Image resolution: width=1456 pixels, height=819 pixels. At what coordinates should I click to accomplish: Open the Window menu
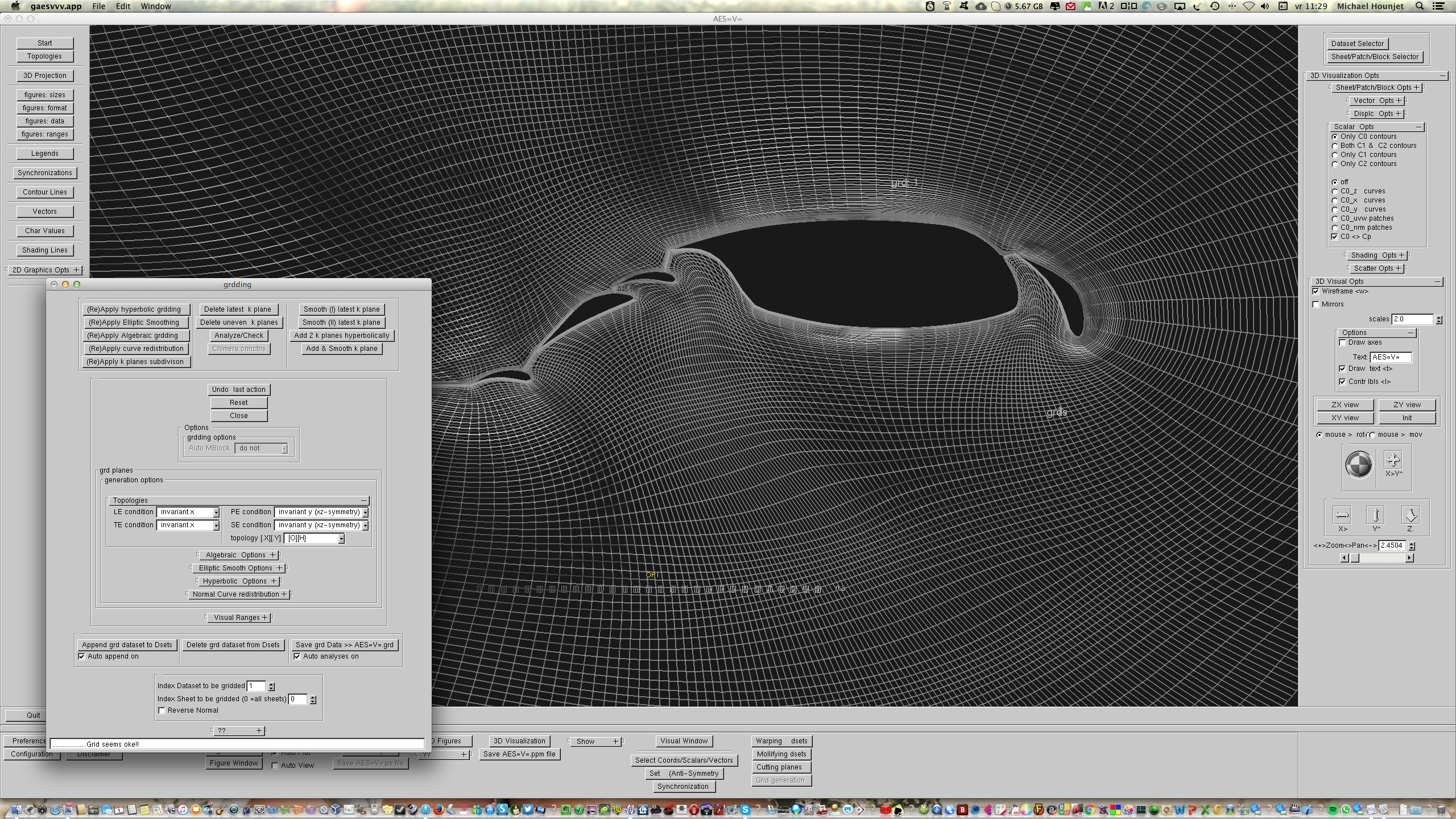click(x=155, y=6)
